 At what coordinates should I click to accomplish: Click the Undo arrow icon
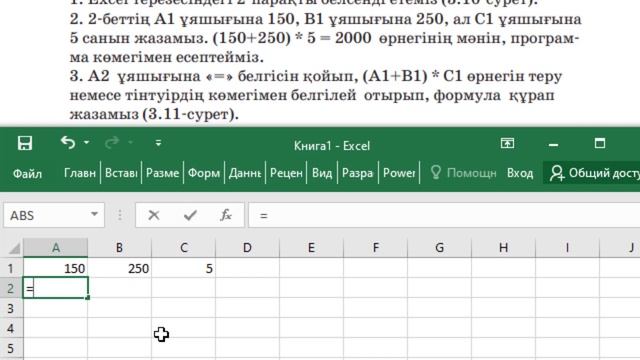pos(68,142)
